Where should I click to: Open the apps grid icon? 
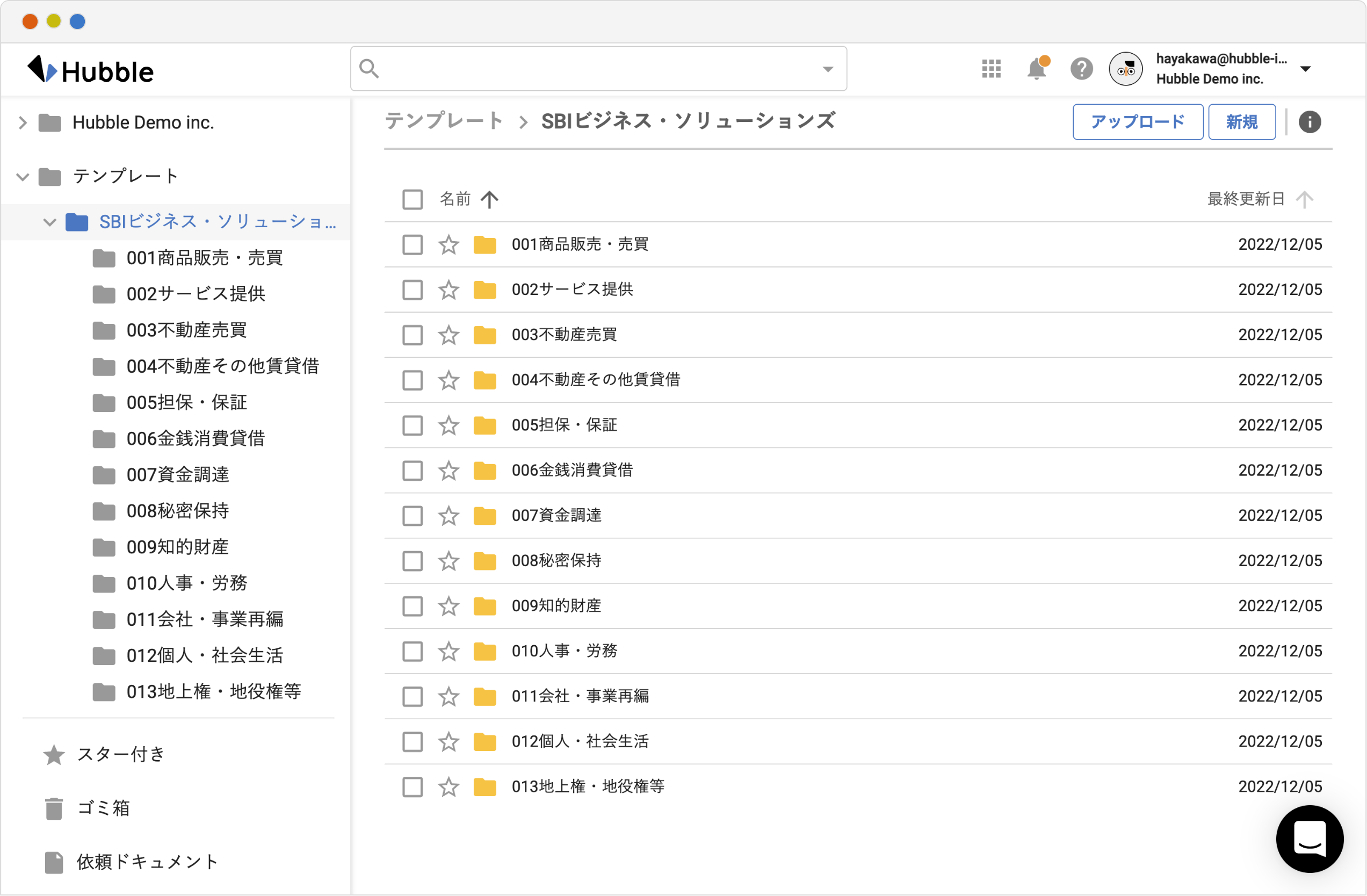click(992, 69)
